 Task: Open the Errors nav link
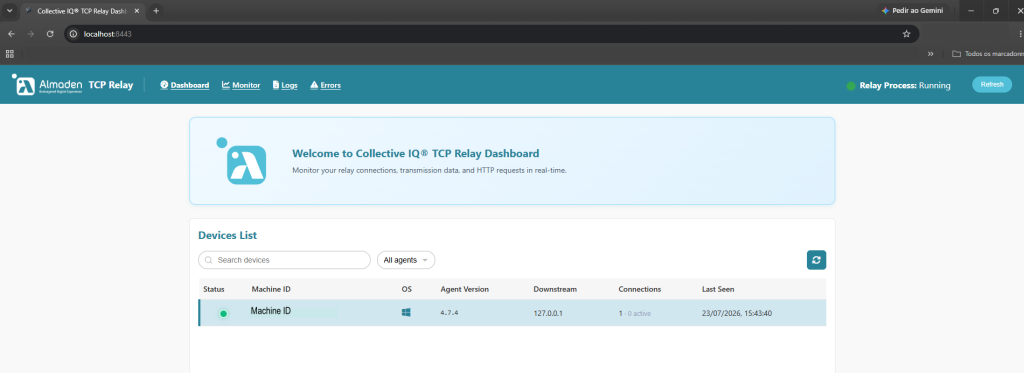click(325, 85)
